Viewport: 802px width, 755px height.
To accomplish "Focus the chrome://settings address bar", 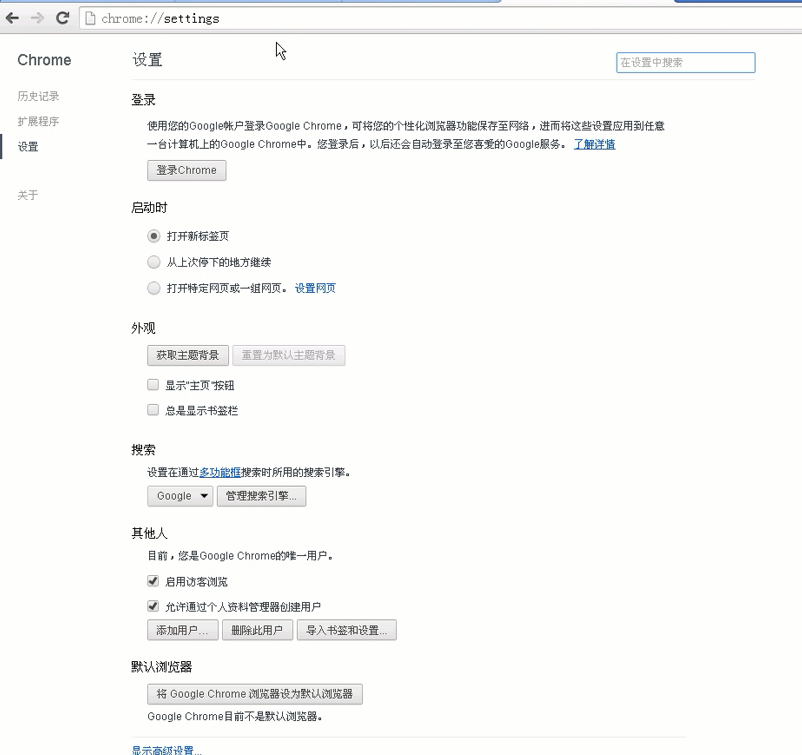I will tap(440, 18).
